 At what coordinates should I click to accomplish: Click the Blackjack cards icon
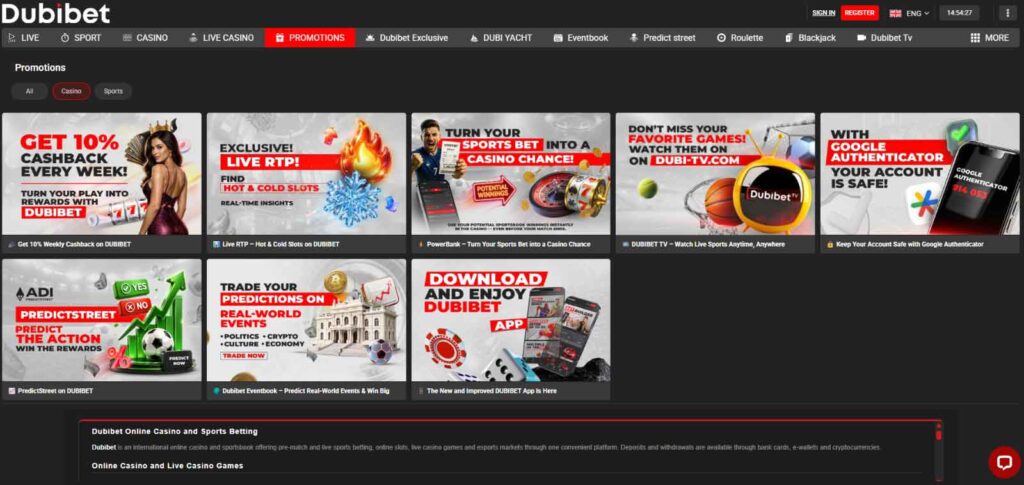(789, 38)
